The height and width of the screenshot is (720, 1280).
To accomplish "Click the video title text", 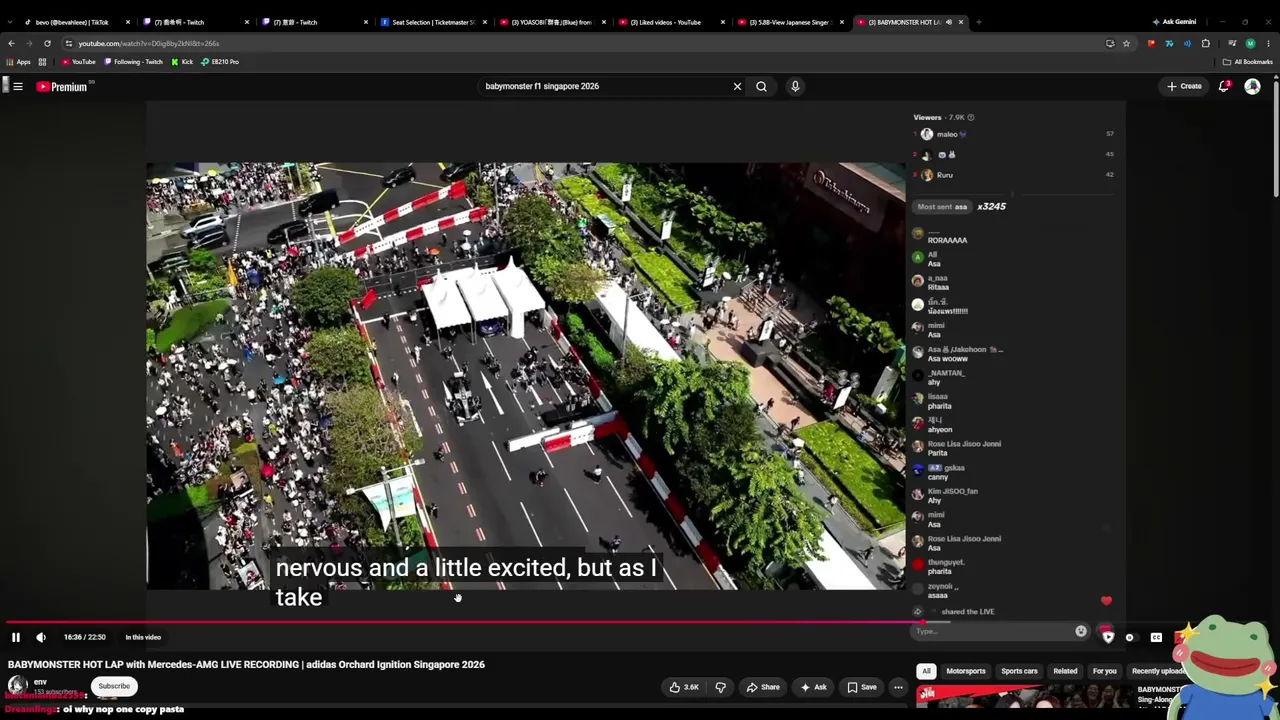I will point(246,664).
